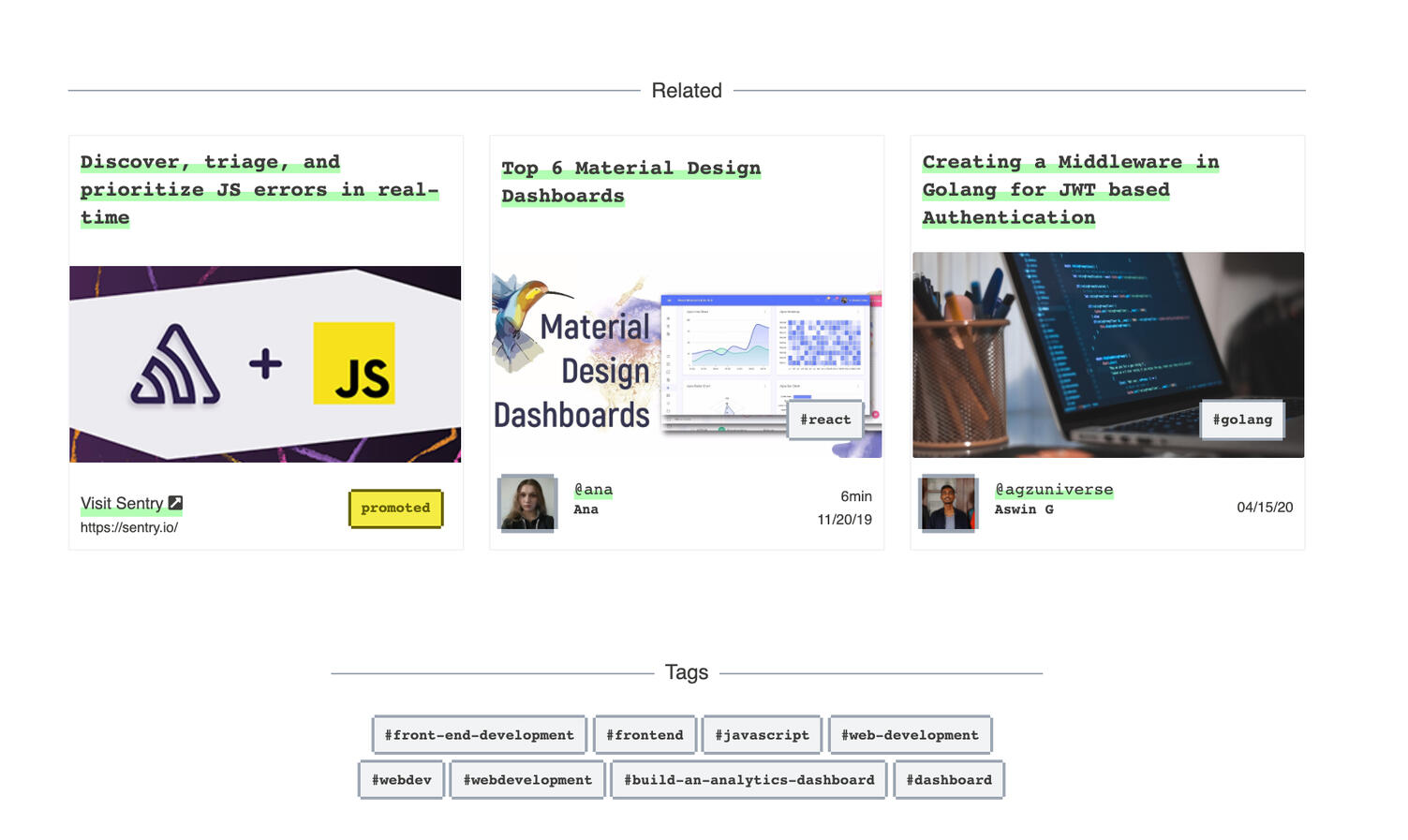1408x840 pixels.
Task: Click the Sentry plus JS cover image
Action: [265, 363]
